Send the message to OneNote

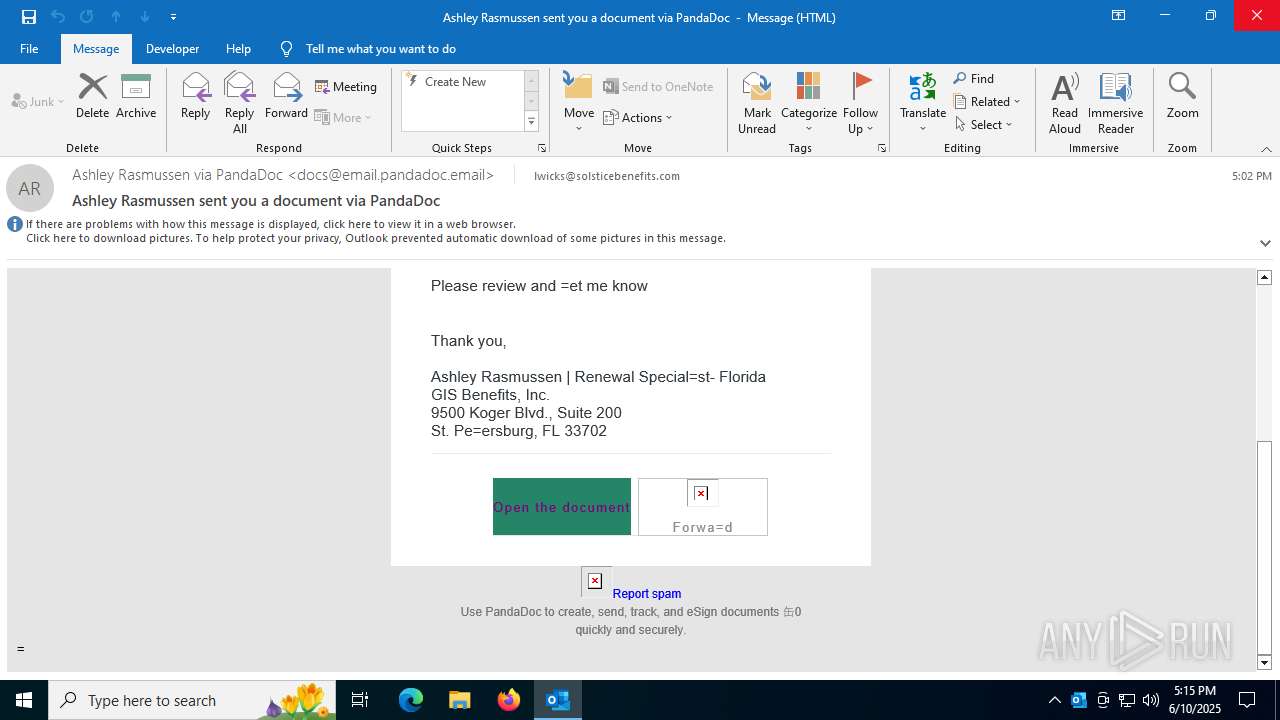point(658,87)
